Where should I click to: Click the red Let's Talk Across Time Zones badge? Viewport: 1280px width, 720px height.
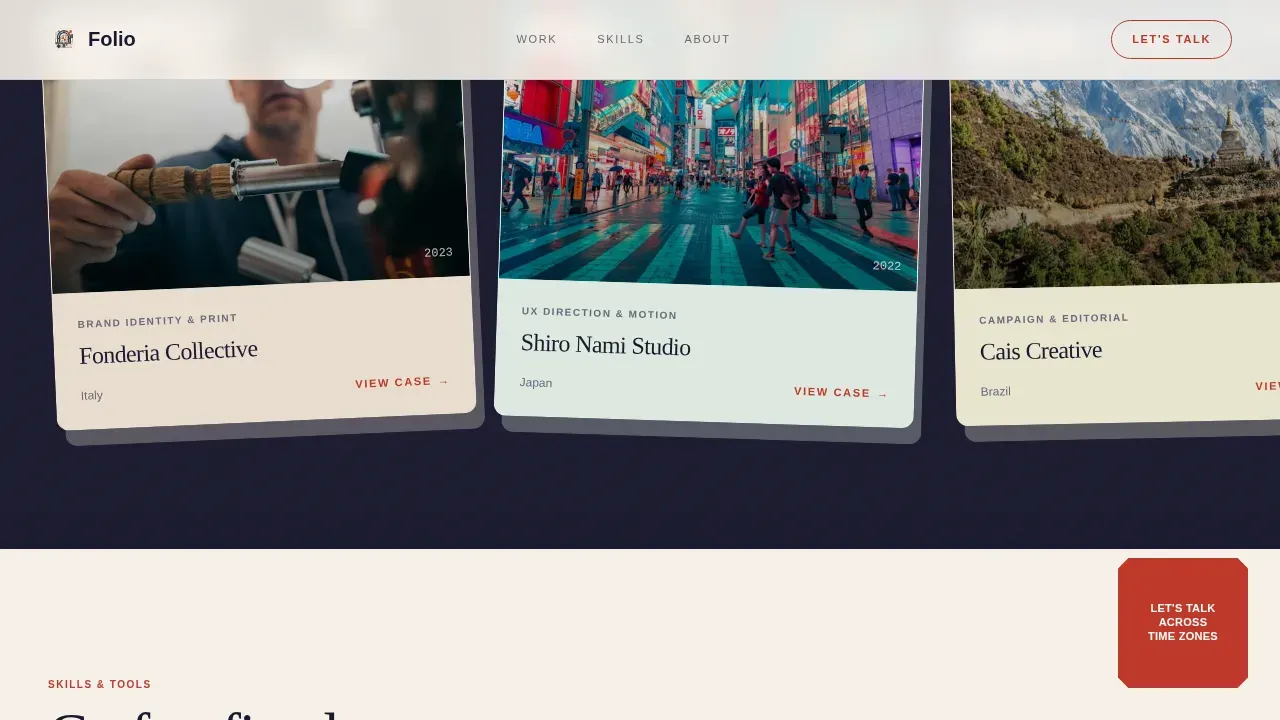click(1183, 623)
